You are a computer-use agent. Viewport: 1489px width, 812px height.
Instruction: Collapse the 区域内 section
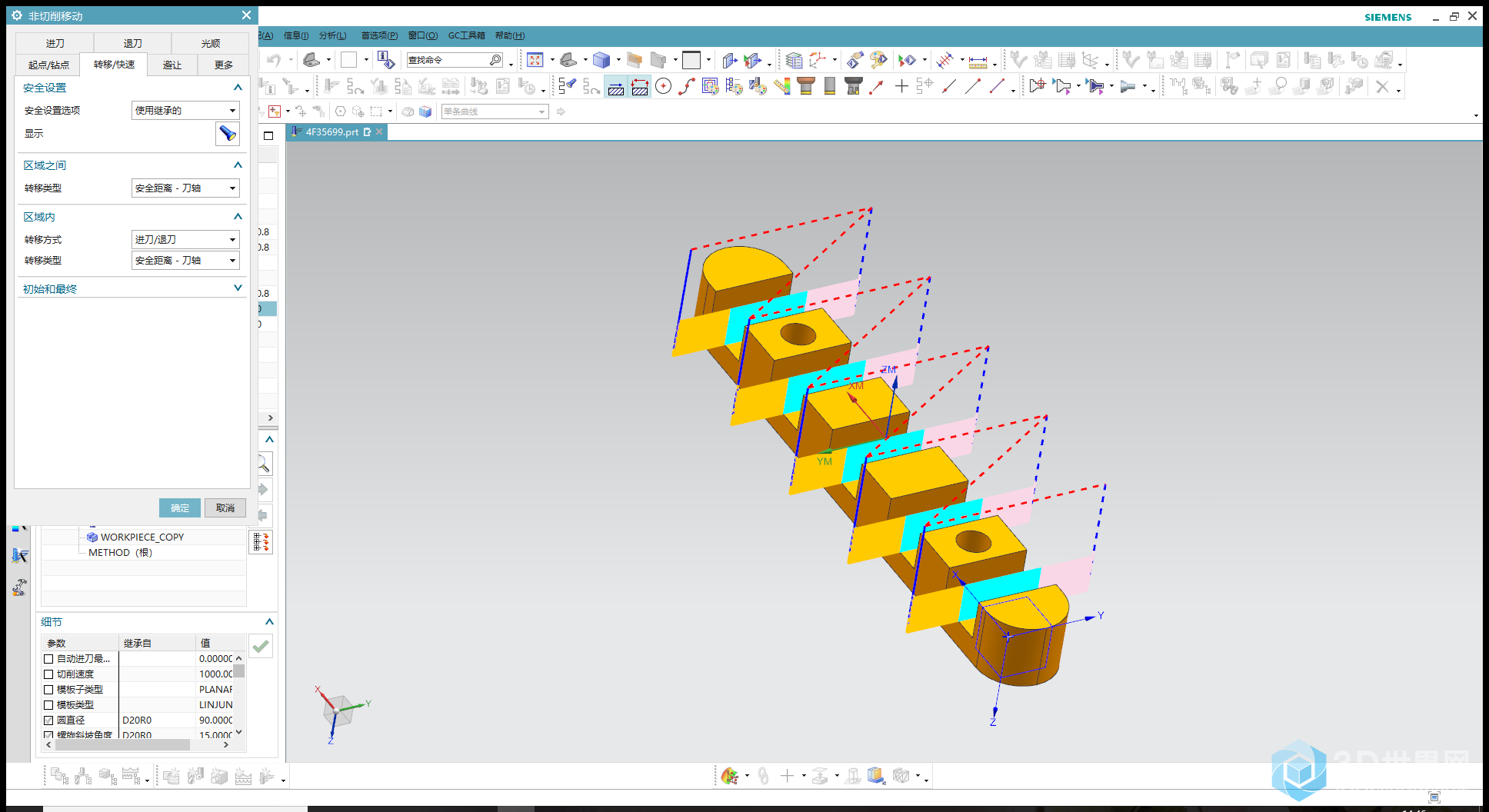pyautogui.click(x=238, y=217)
